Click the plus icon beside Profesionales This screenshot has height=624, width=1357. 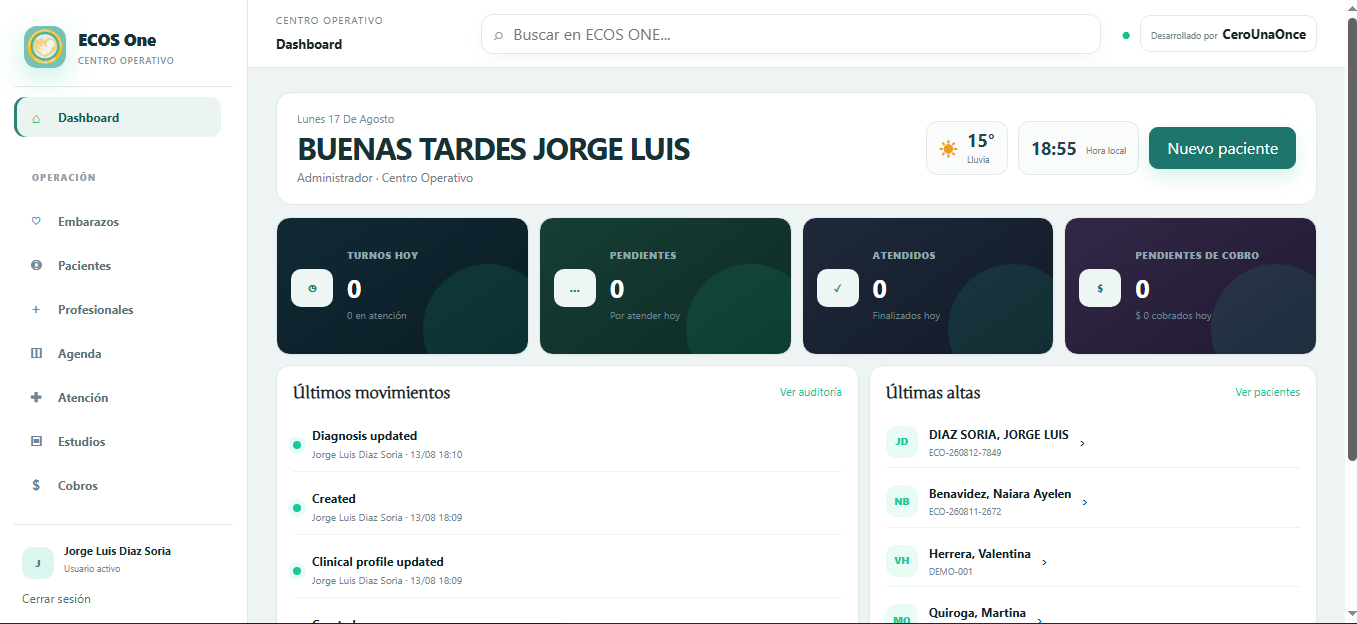36,310
